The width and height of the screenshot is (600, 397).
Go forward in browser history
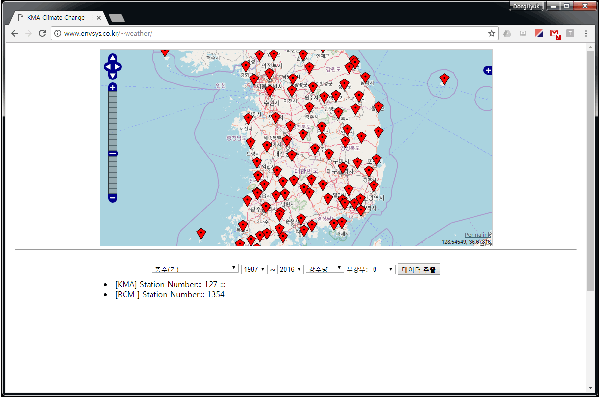28,34
